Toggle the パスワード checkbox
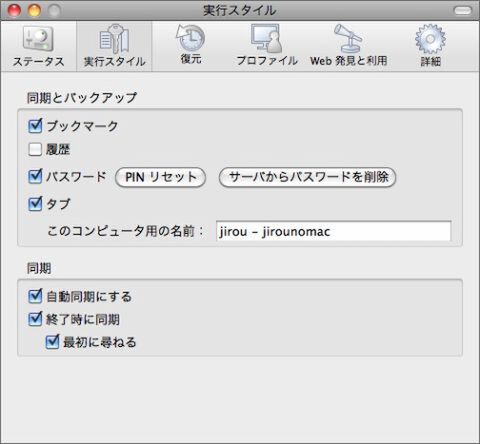Screen dimensions: 480x444 35,176
